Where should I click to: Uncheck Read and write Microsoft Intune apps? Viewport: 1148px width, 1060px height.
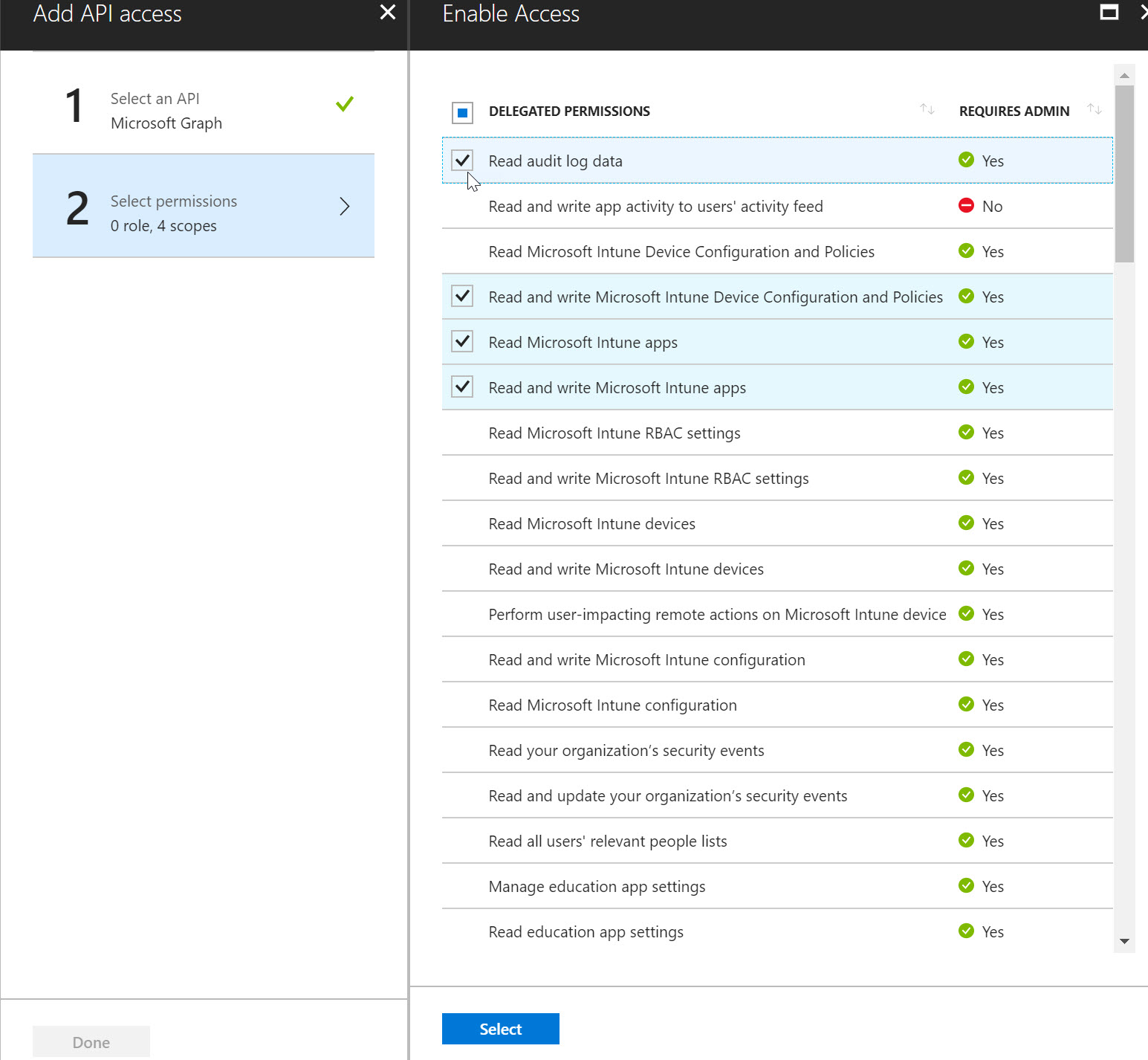point(462,387)
